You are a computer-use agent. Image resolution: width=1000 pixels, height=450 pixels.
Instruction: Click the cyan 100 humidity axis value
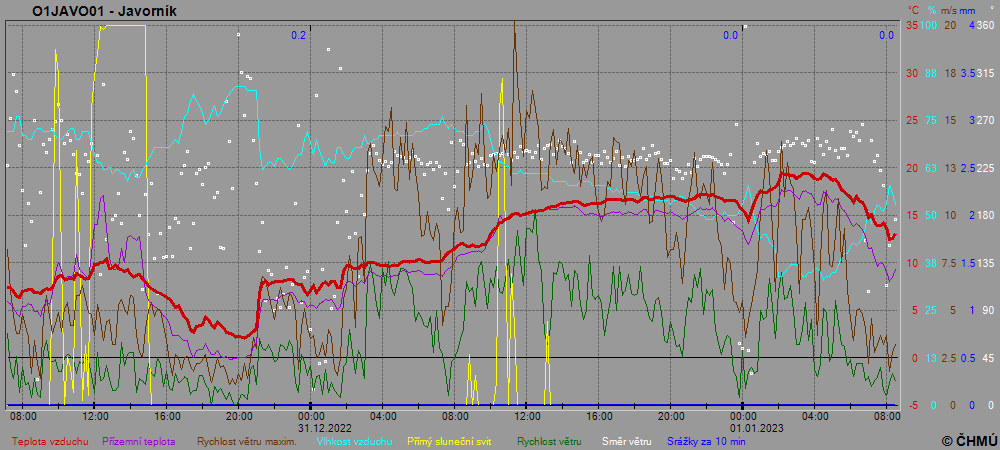click(x=929, y=25)
